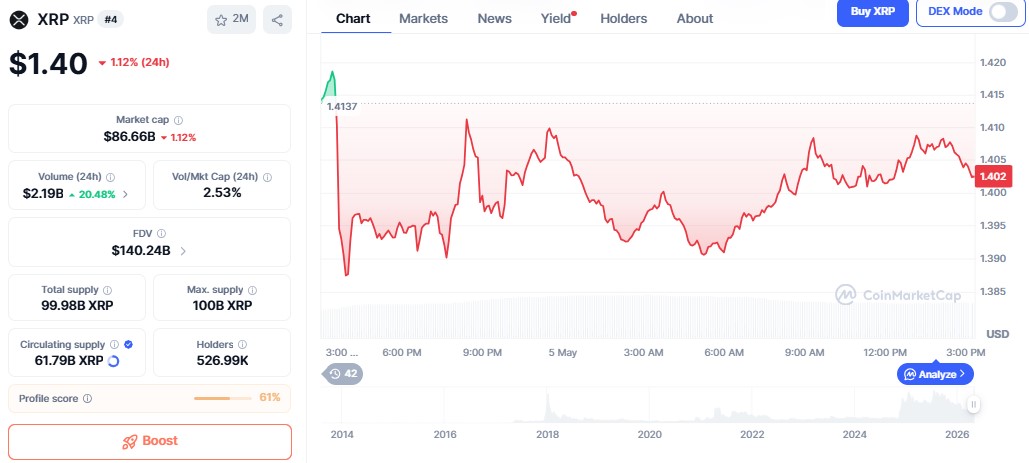Click the 2022 mark on the range timeline
Screen dimensions: 1029x463
click(752, 434)
